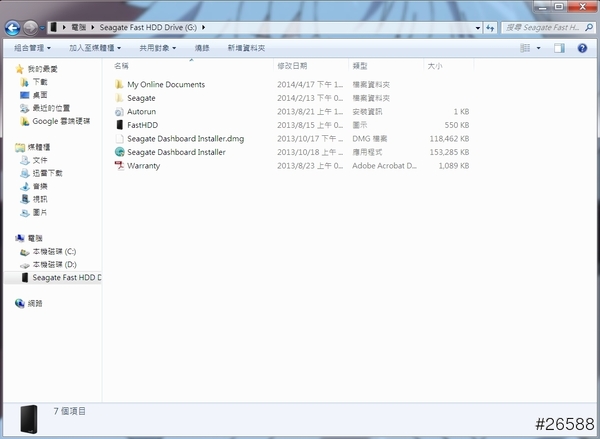Open 桌面 in favorites
Viewport: 600px width, 439px height.
40,95
